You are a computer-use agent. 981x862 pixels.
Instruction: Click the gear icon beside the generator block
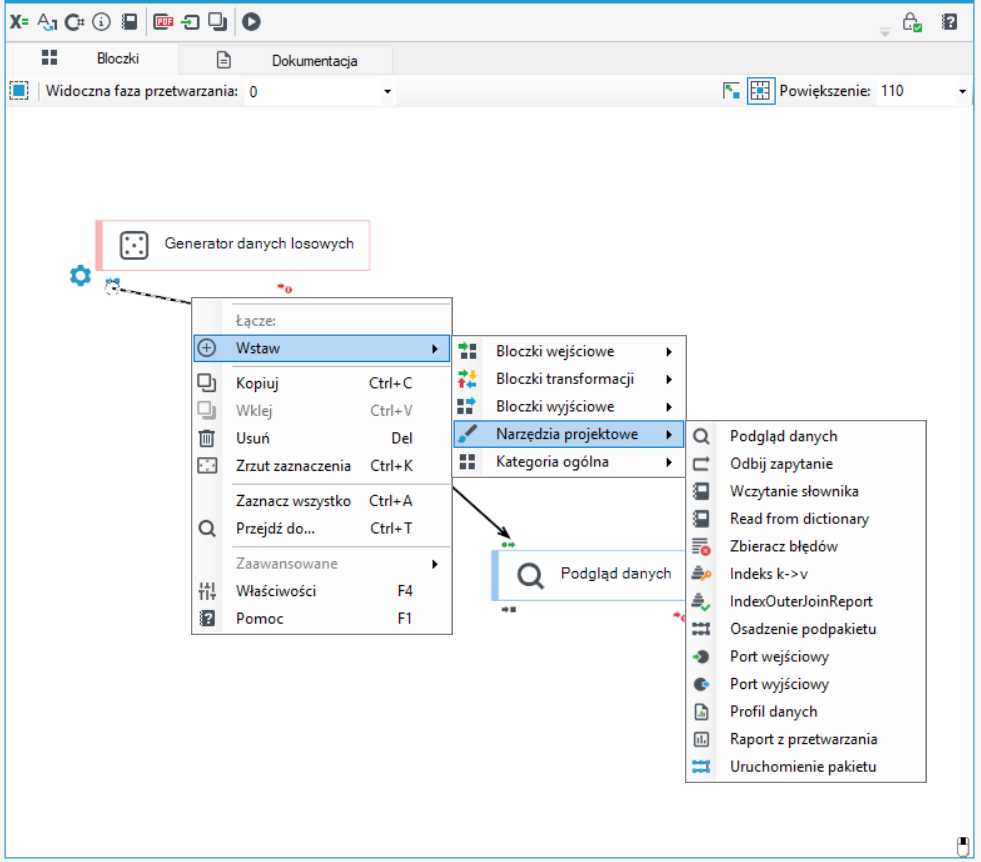pos(80,275)
